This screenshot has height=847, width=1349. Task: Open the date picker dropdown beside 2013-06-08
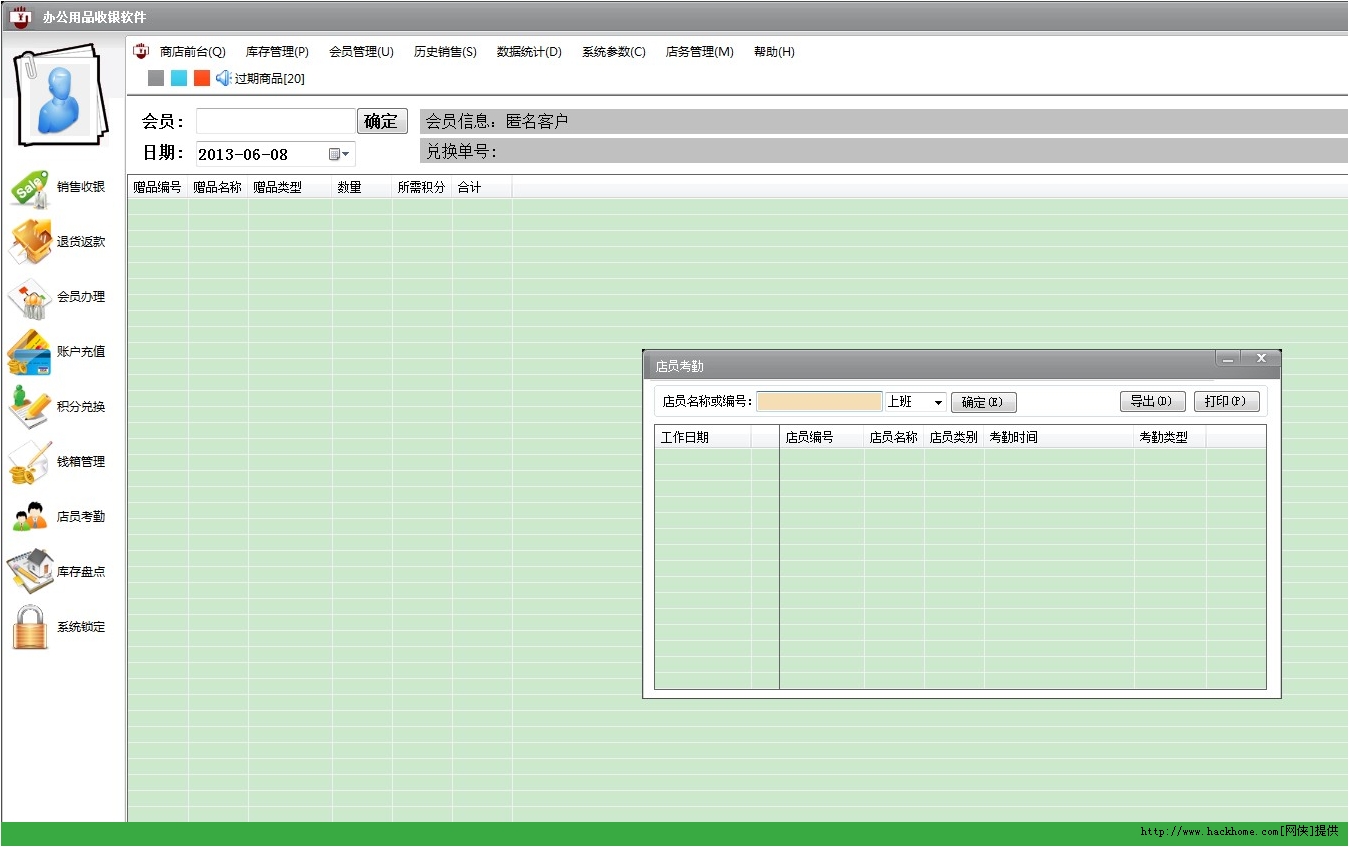(x=343, y=153)
